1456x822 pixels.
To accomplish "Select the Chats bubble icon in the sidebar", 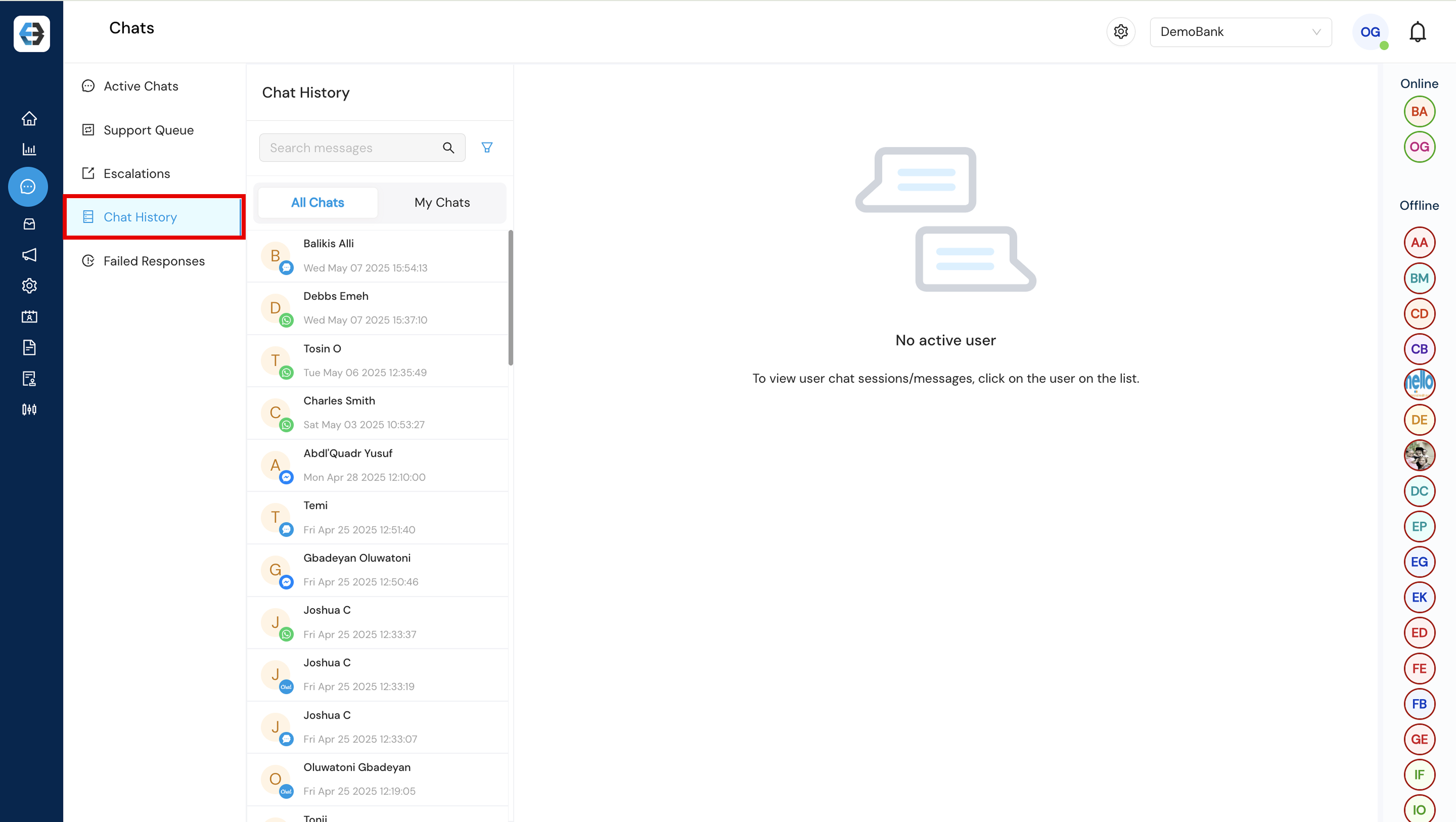I will (x=28, y=187).
